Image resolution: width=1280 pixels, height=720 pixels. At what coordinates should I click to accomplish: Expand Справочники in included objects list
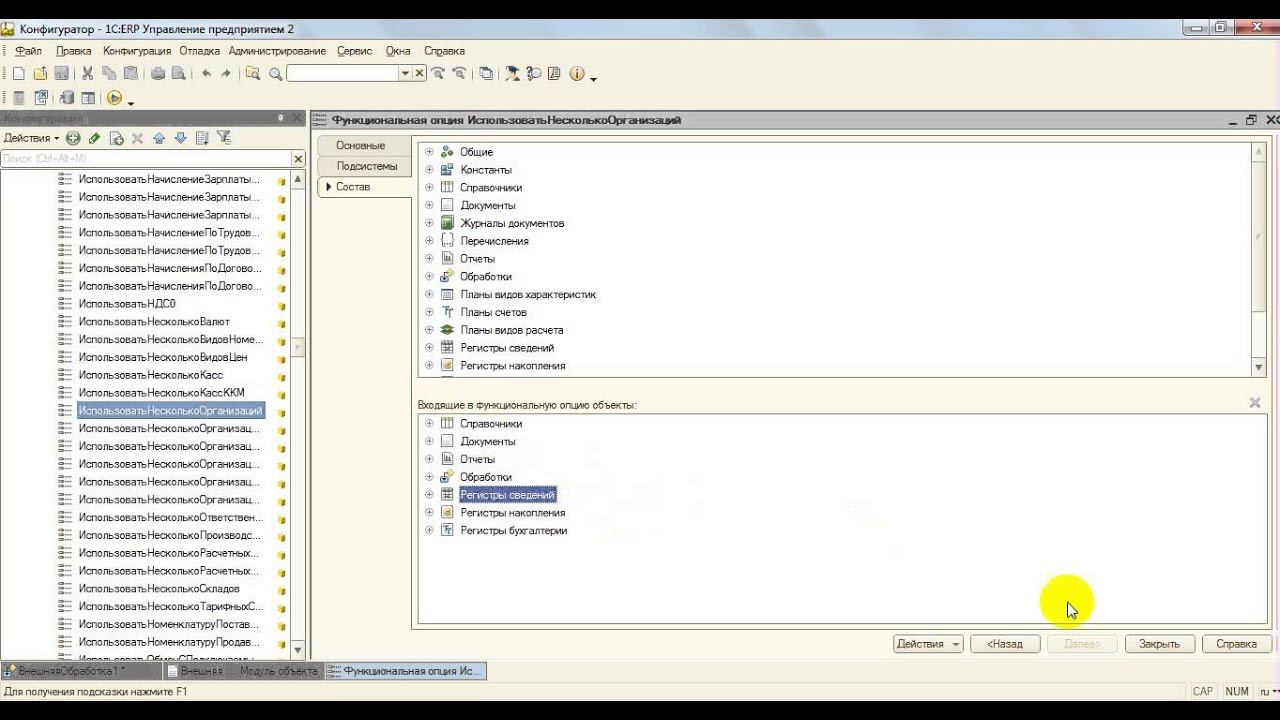429,423
